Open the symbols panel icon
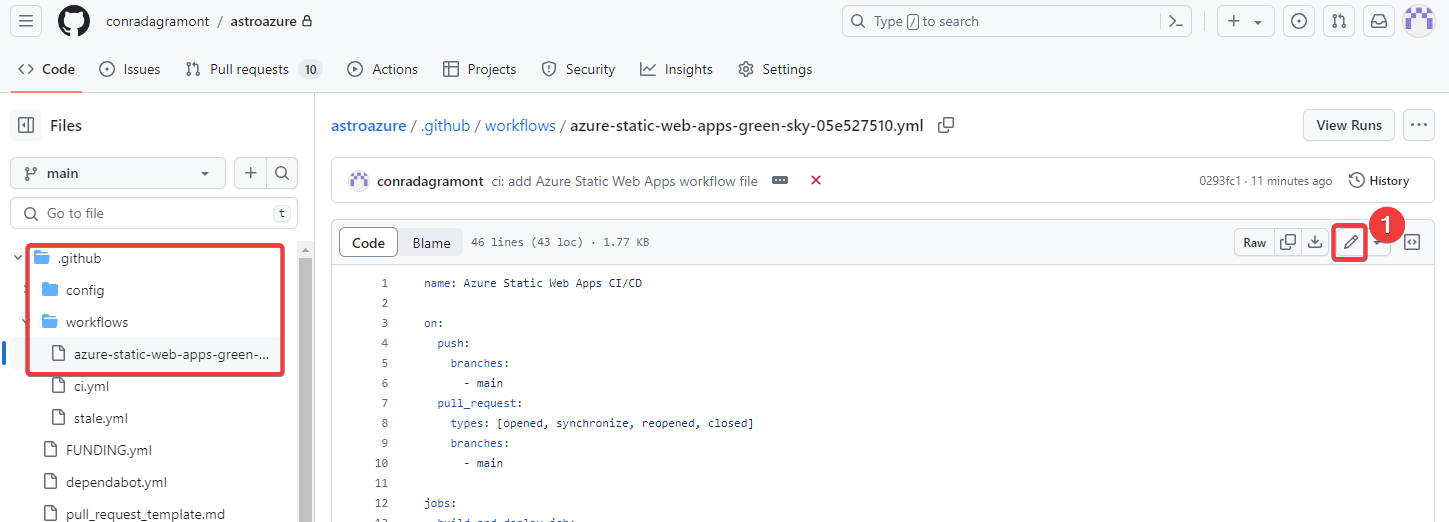The height and width of the screenshot is (522, 1449). pos(1412,242)
